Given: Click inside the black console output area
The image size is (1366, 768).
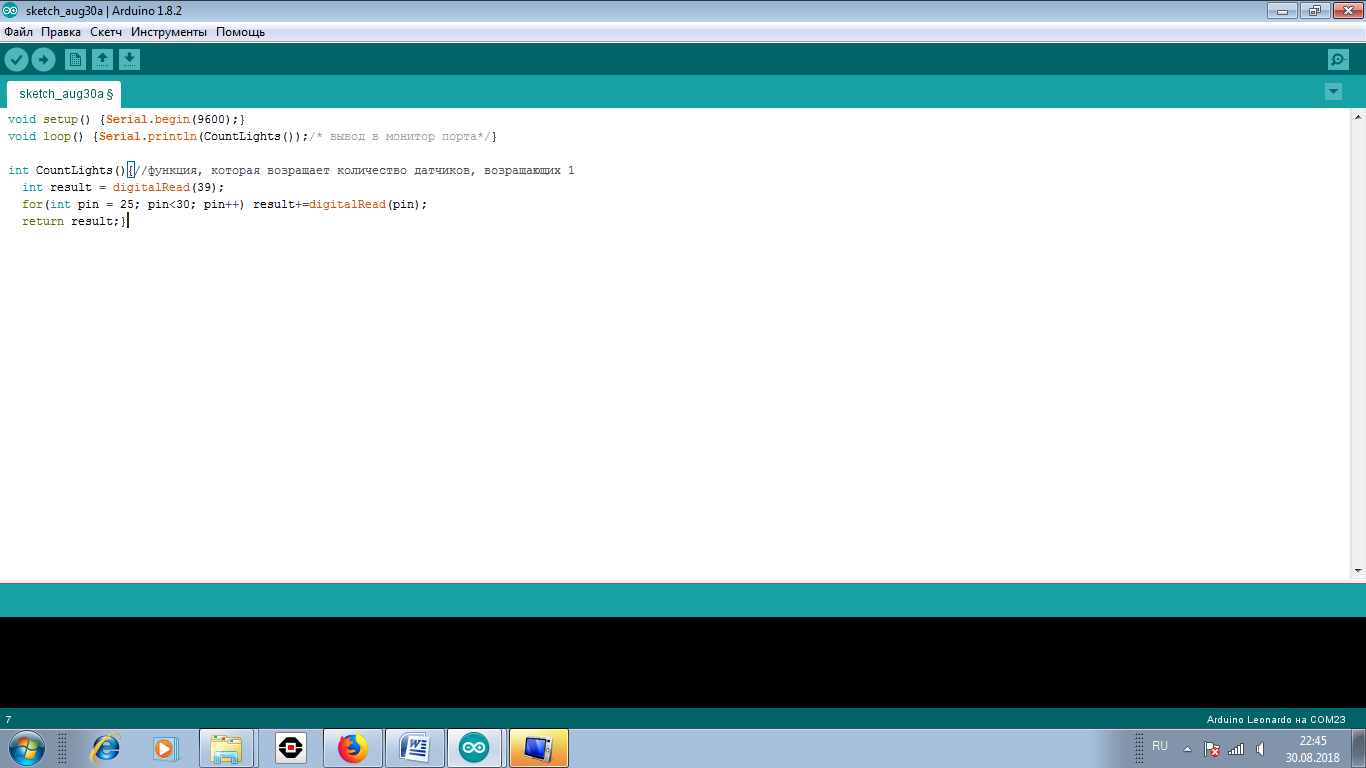Looking at the screenshot, I should point(683,662).
